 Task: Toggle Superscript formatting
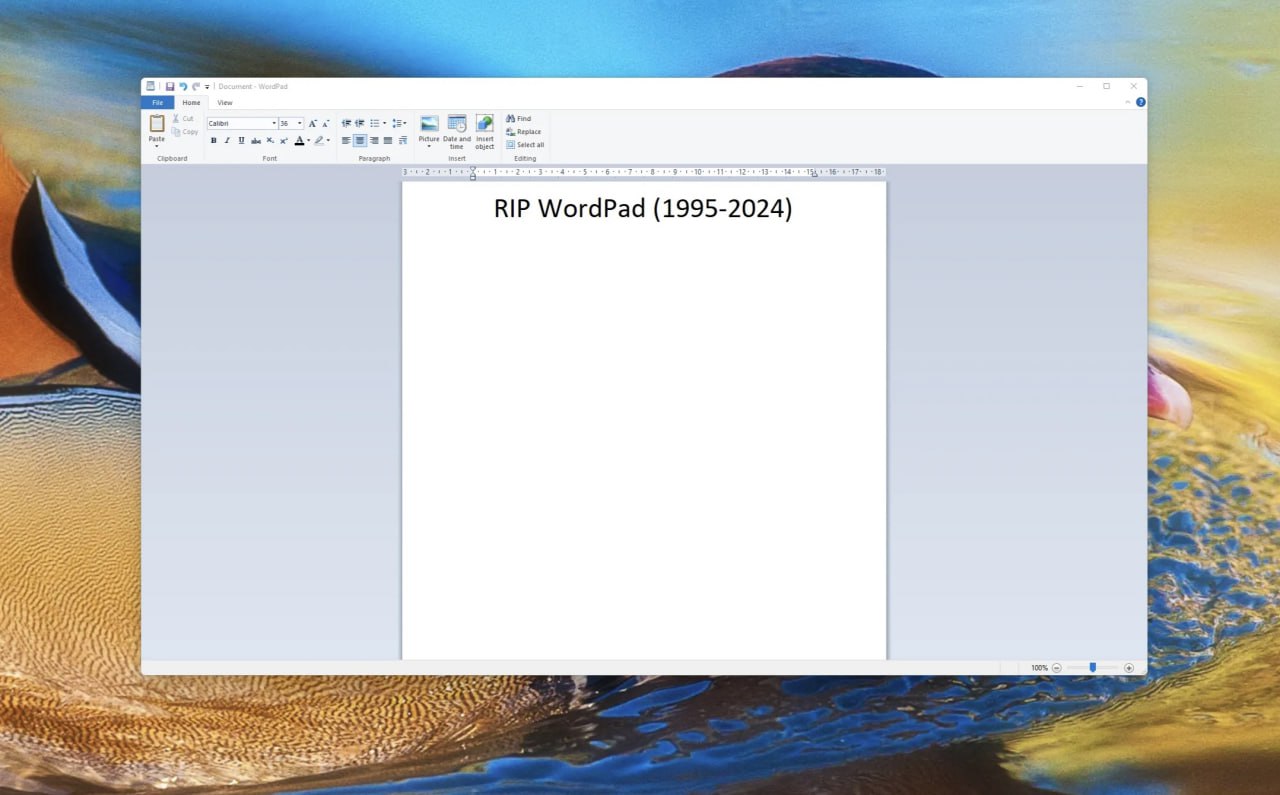[x=284, y=140]
